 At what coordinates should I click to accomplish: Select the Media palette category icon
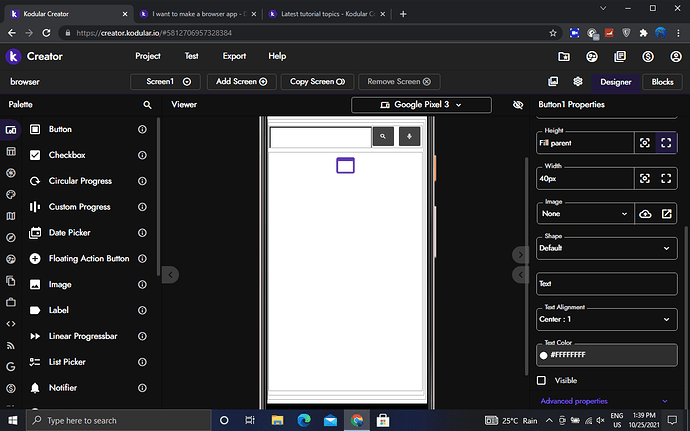click(x=11, y=173)
